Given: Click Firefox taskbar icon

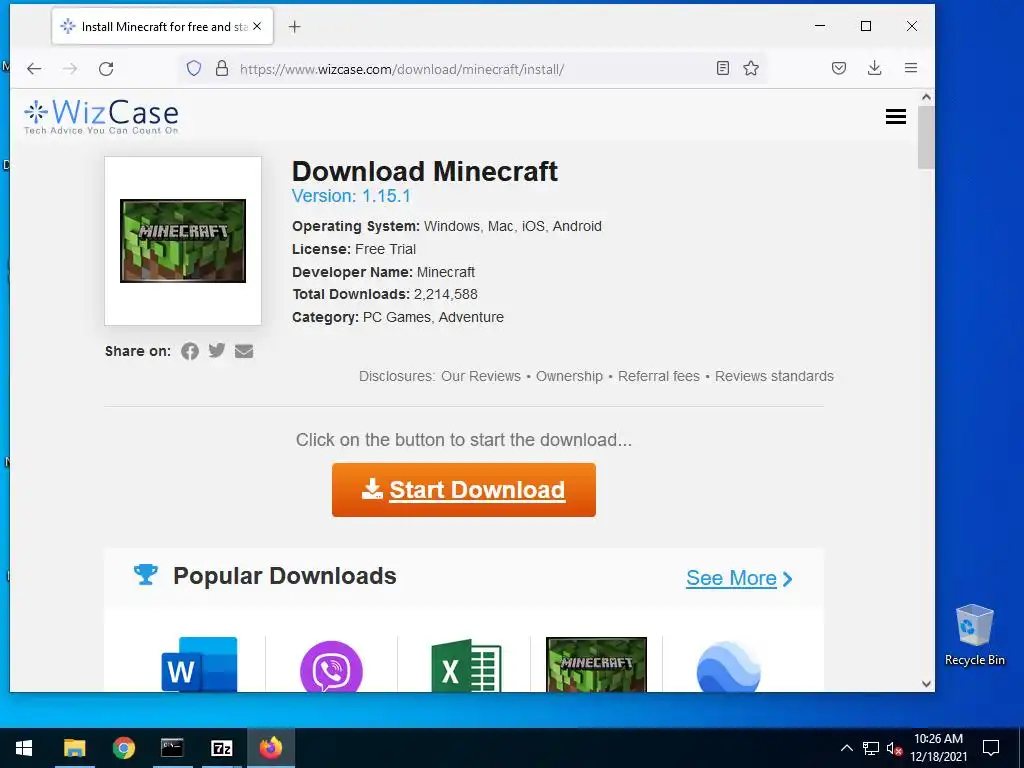Looking at the screenshot, I should [x=270, y=748].
